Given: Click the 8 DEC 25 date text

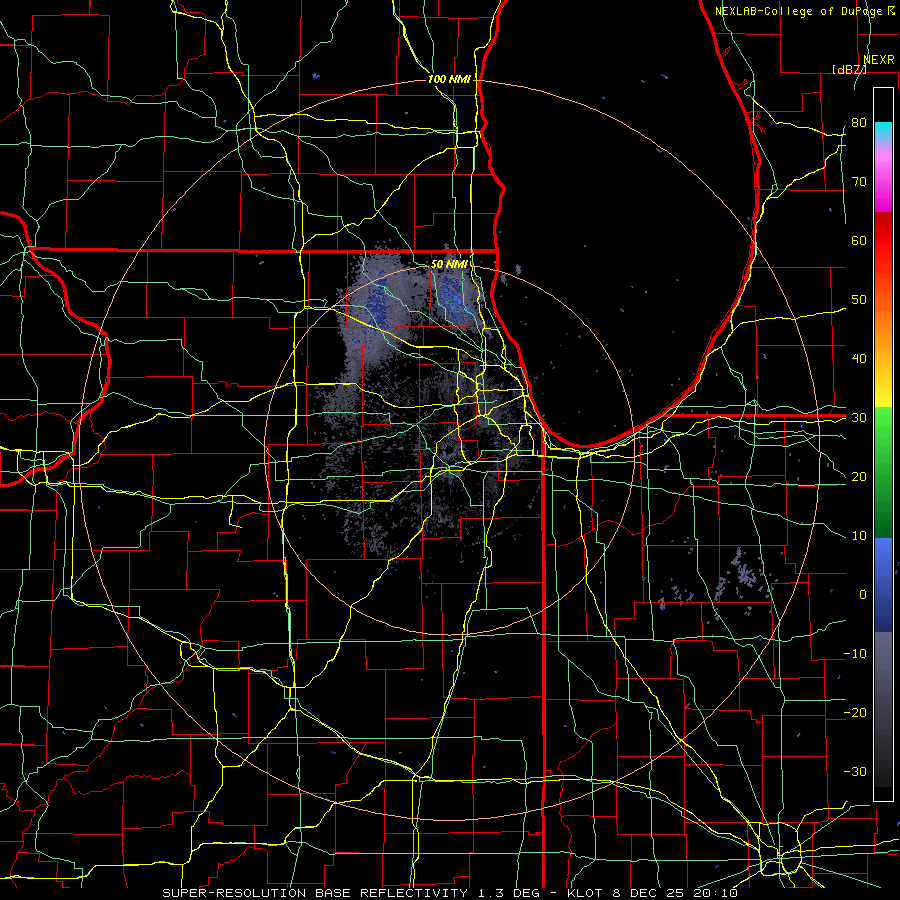Looking at the screenshot, I should click(647, 893).
